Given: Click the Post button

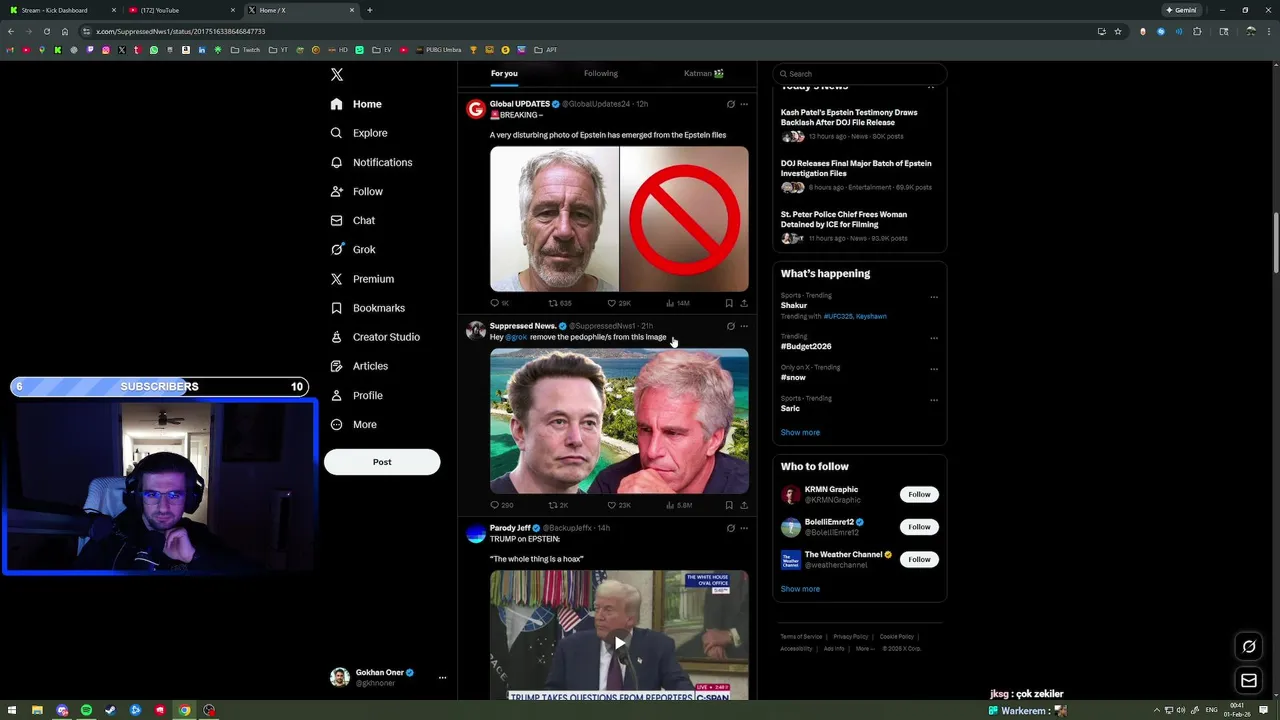Looking at the screenshot, I should point(382,462).
